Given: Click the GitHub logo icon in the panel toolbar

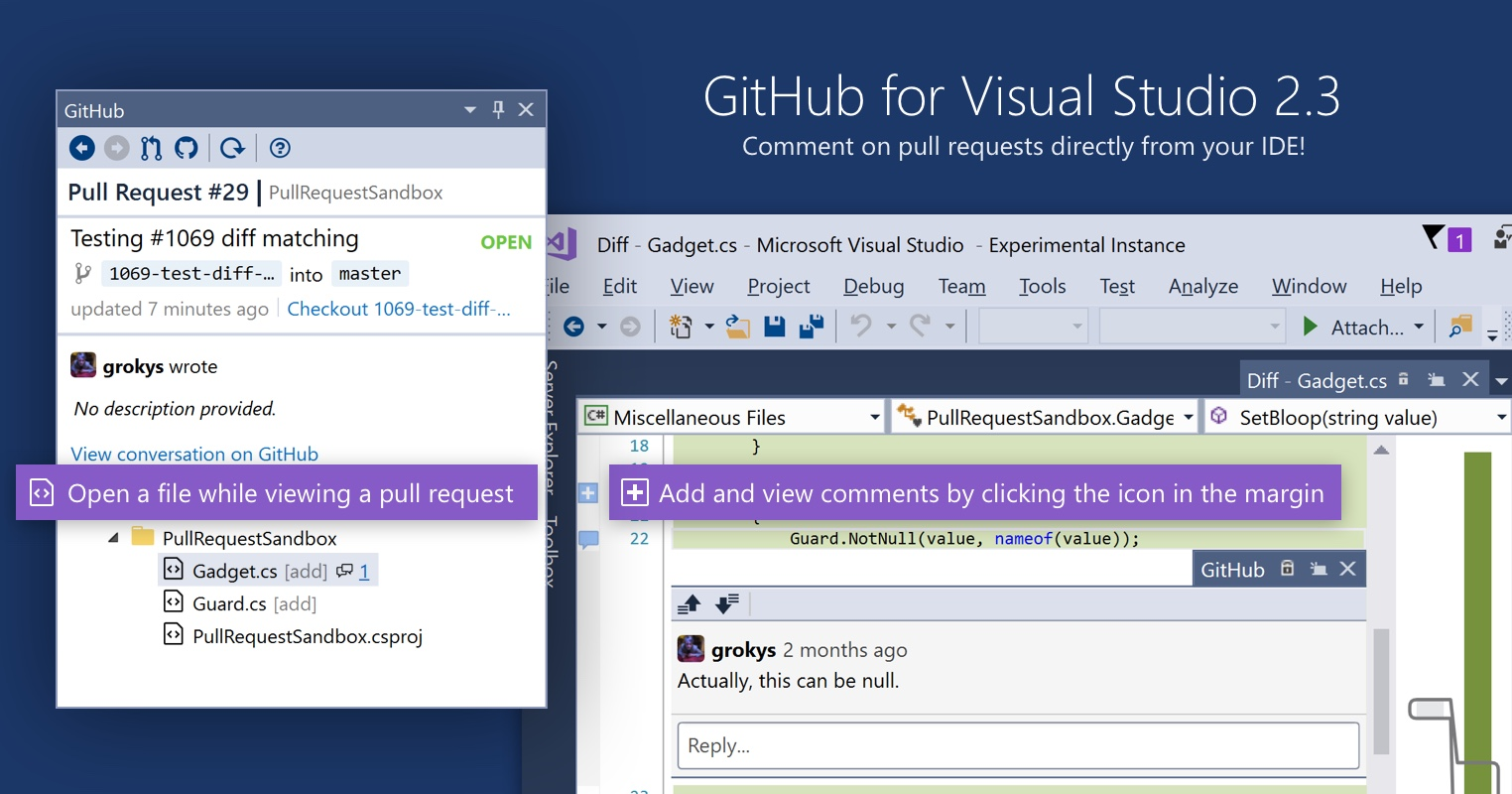Looking at the screenshot, I should pyautogui.click(x=186, y=147).
